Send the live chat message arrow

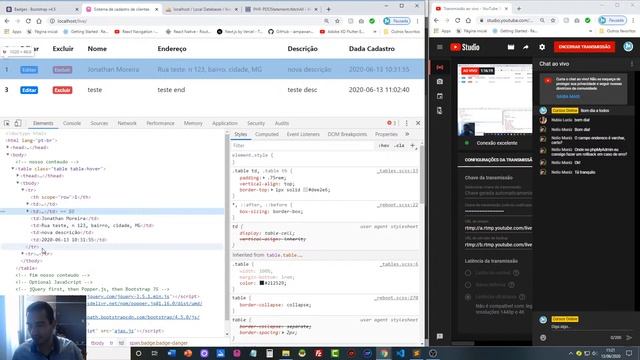click(x=629, y=338)
